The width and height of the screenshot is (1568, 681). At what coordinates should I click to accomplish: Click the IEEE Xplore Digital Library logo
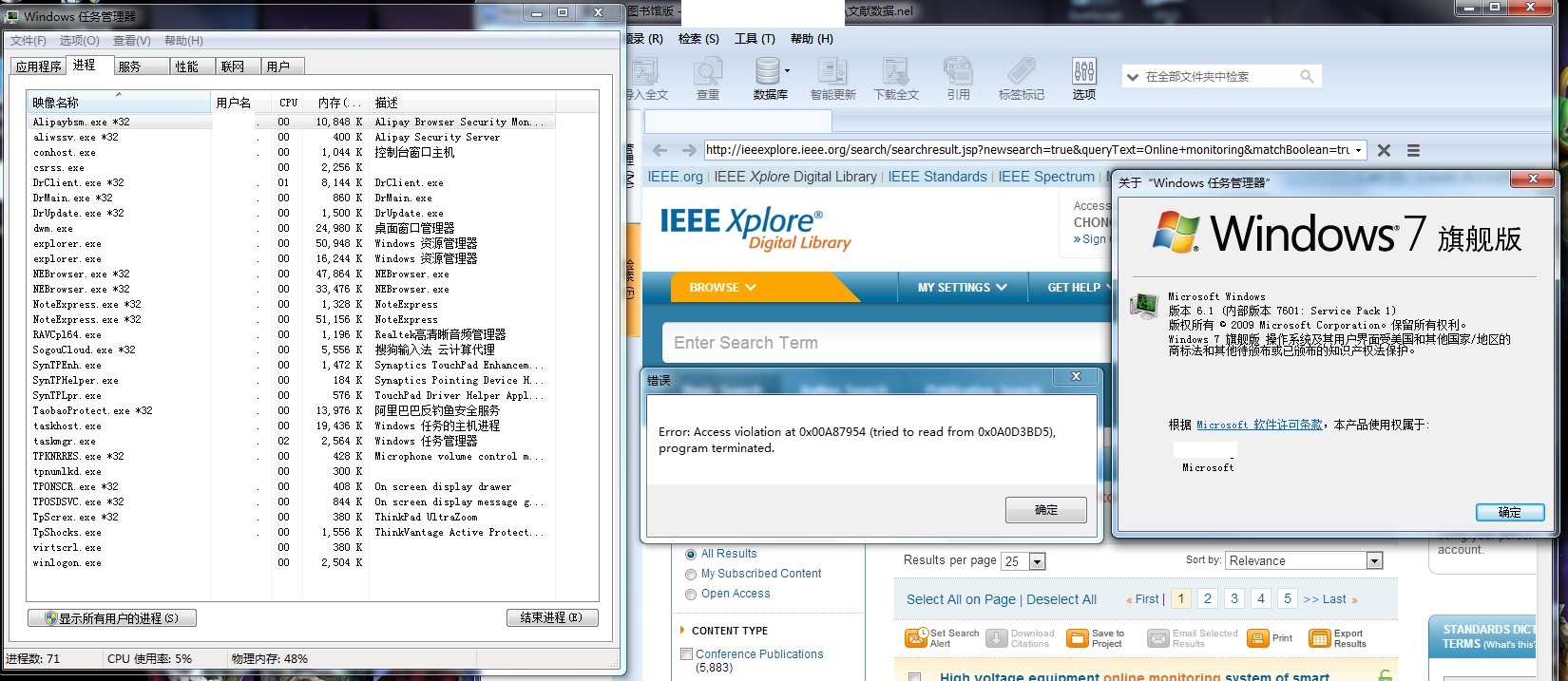tap(755, 228)
